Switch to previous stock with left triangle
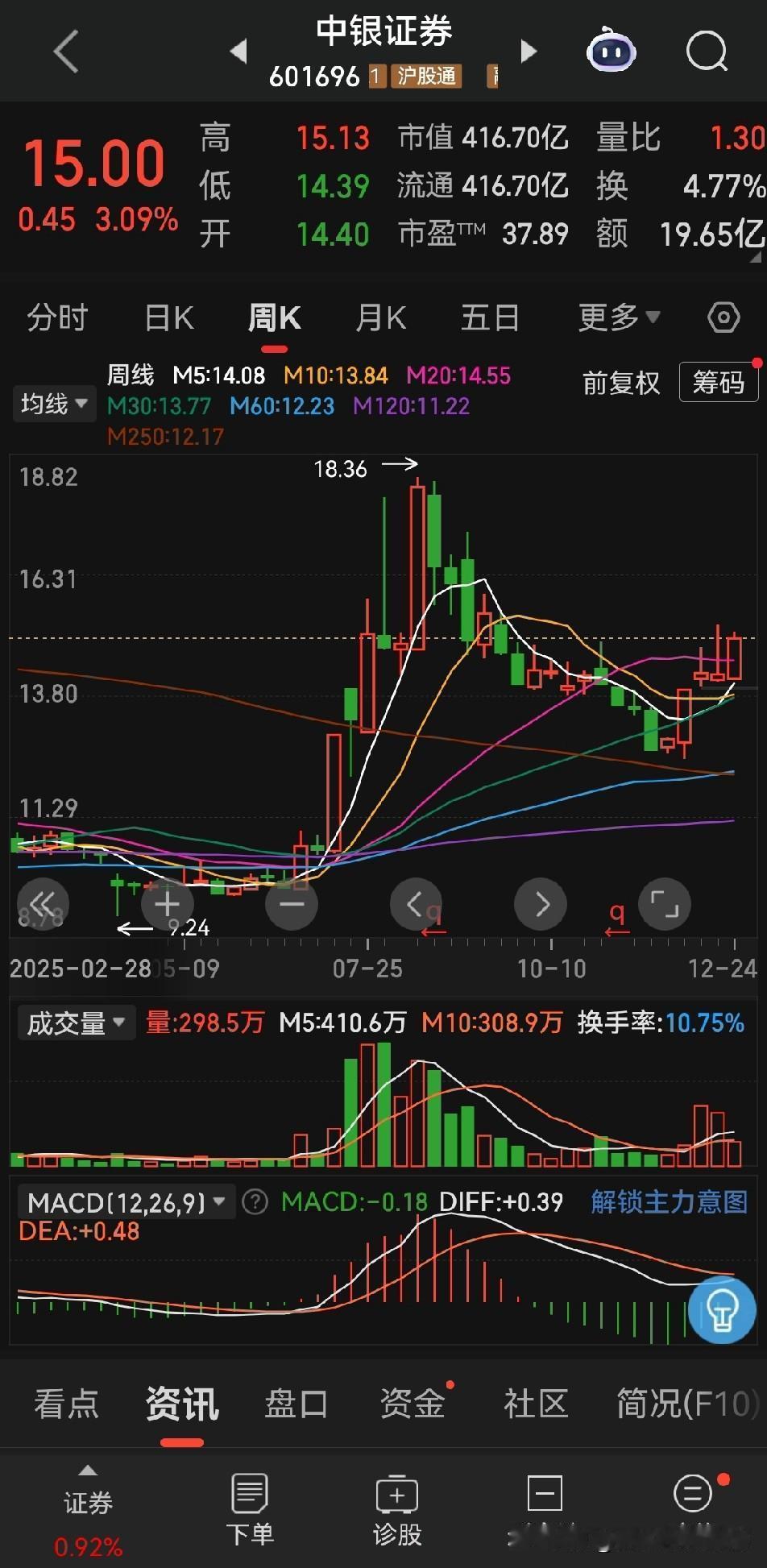 [x=238, y=52]
